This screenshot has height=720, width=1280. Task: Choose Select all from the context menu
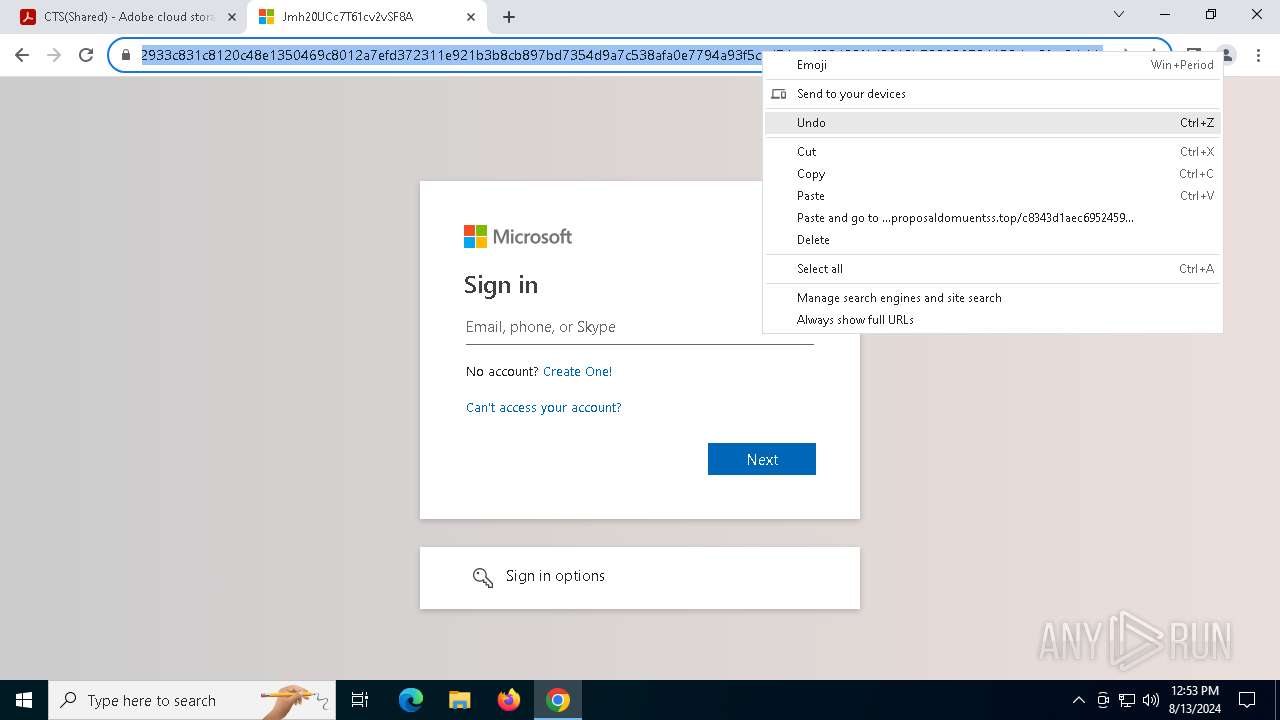pos(992,269)
